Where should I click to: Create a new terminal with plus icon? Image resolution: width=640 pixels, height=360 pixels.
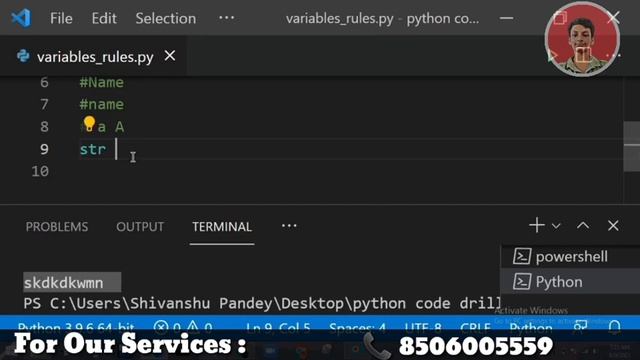pyautogui.click(x=537, y=225)
